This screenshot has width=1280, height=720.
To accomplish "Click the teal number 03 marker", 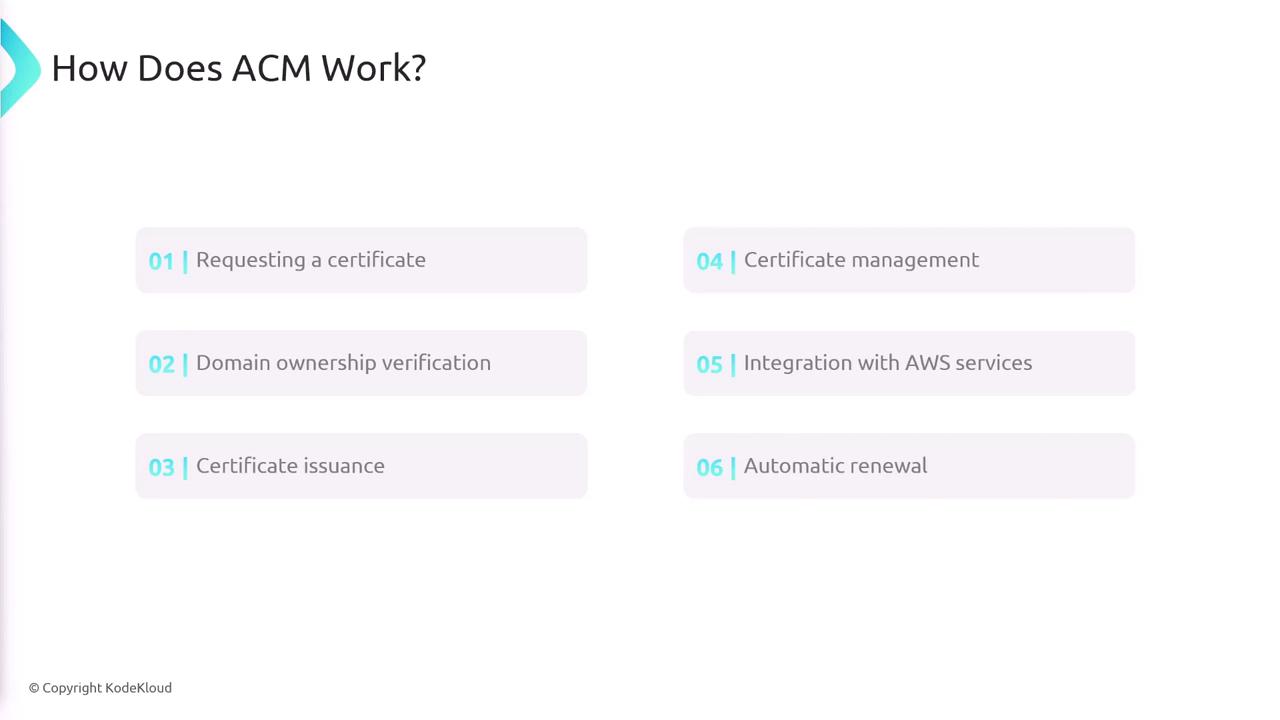I will [161, 468].
